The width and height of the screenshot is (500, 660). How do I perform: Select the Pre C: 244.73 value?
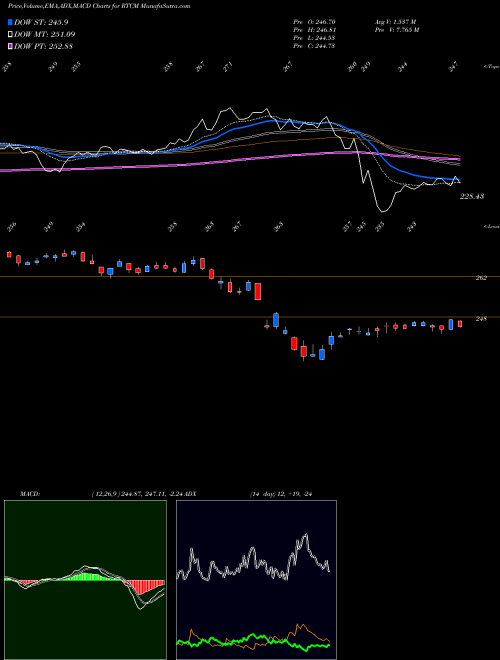point(314,46)
